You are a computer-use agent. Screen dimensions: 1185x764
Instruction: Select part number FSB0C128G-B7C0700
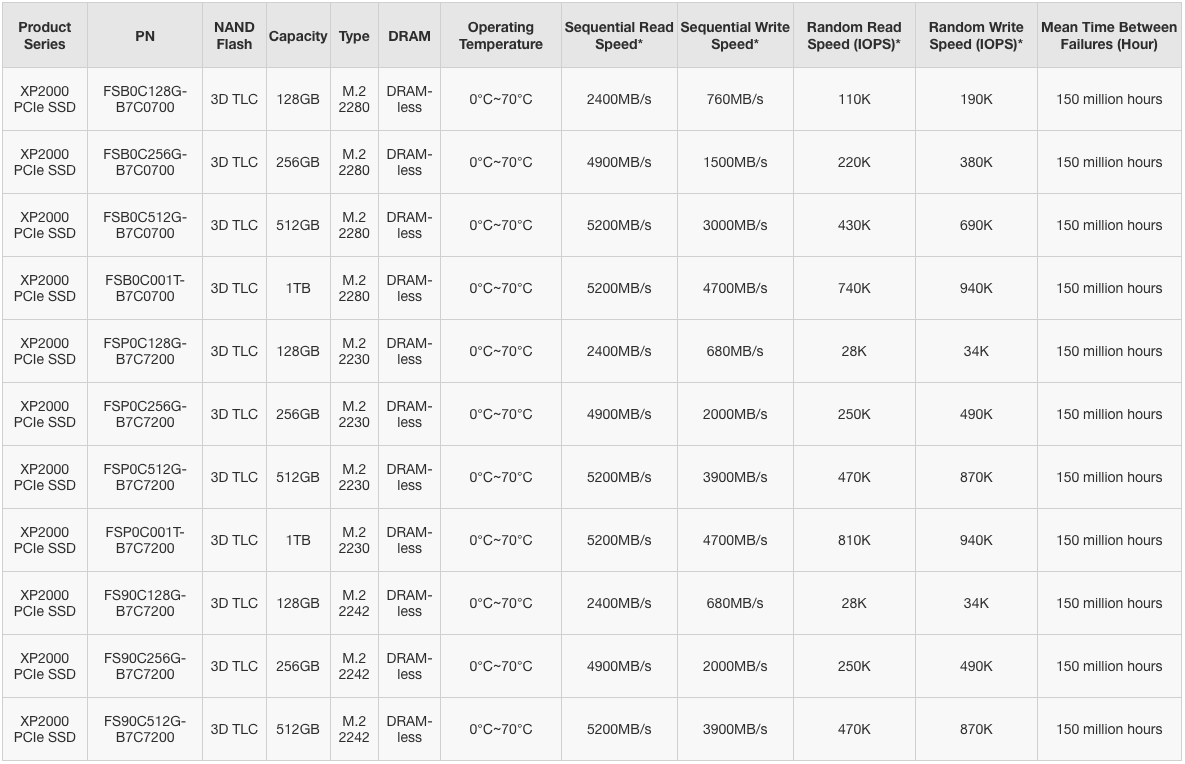pyautogui.click(x=145, y=99)
